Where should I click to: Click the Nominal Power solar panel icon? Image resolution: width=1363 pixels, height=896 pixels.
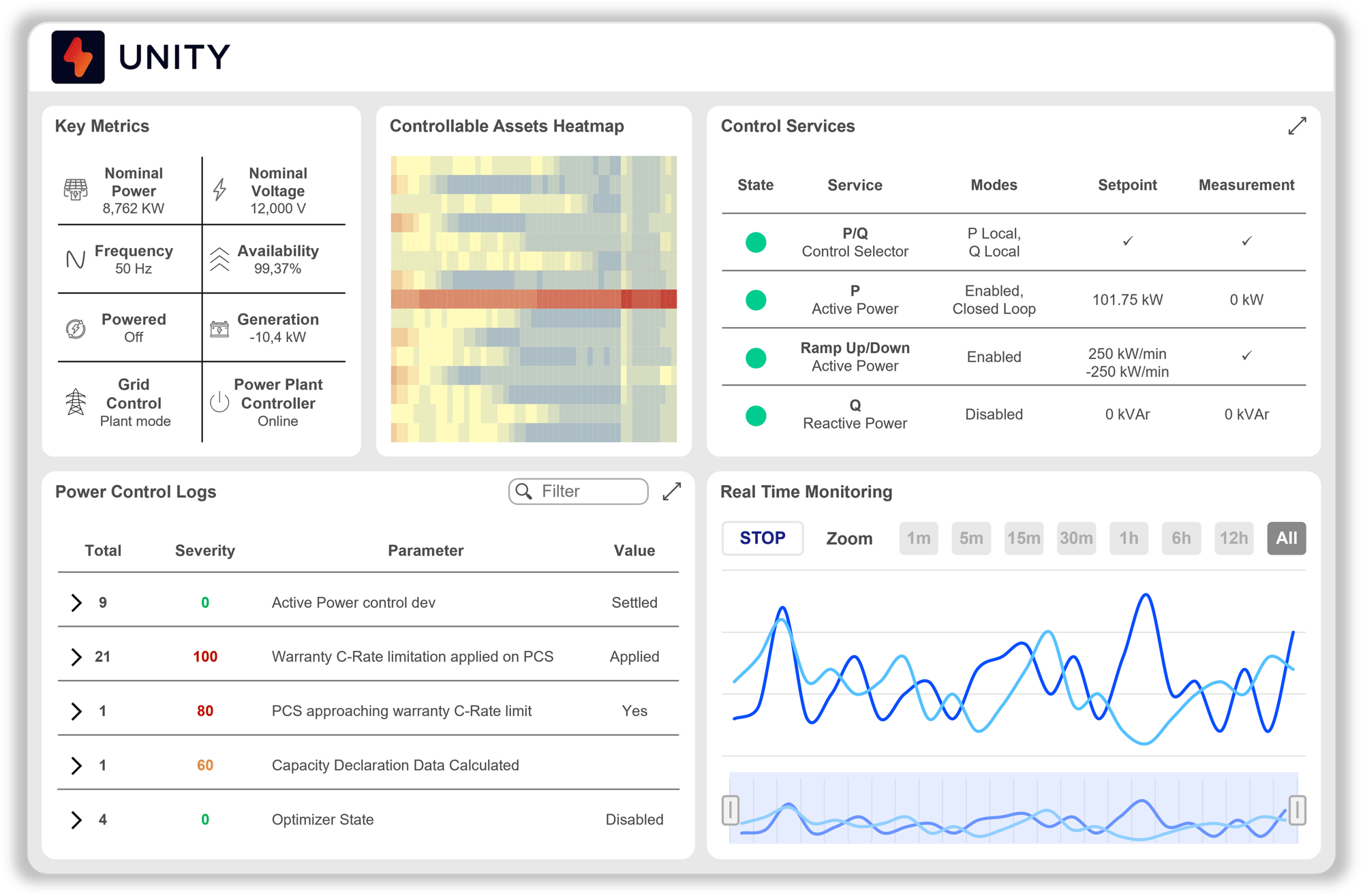point(76,189)
